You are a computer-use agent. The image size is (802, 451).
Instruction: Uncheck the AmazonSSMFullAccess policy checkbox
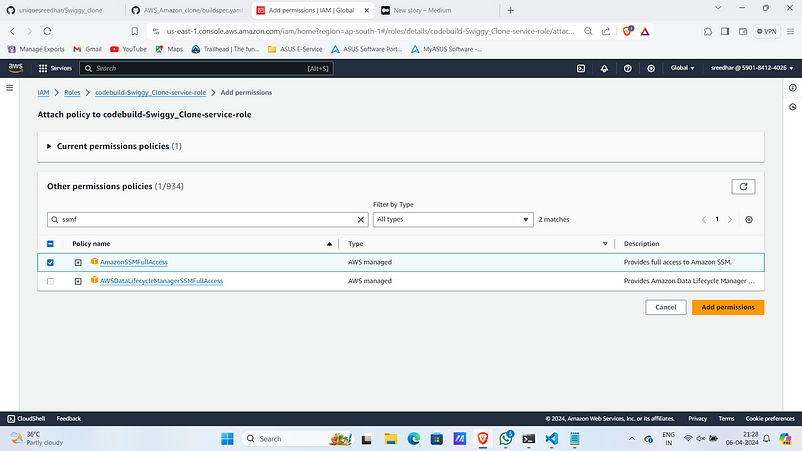(x=50, y=262)
